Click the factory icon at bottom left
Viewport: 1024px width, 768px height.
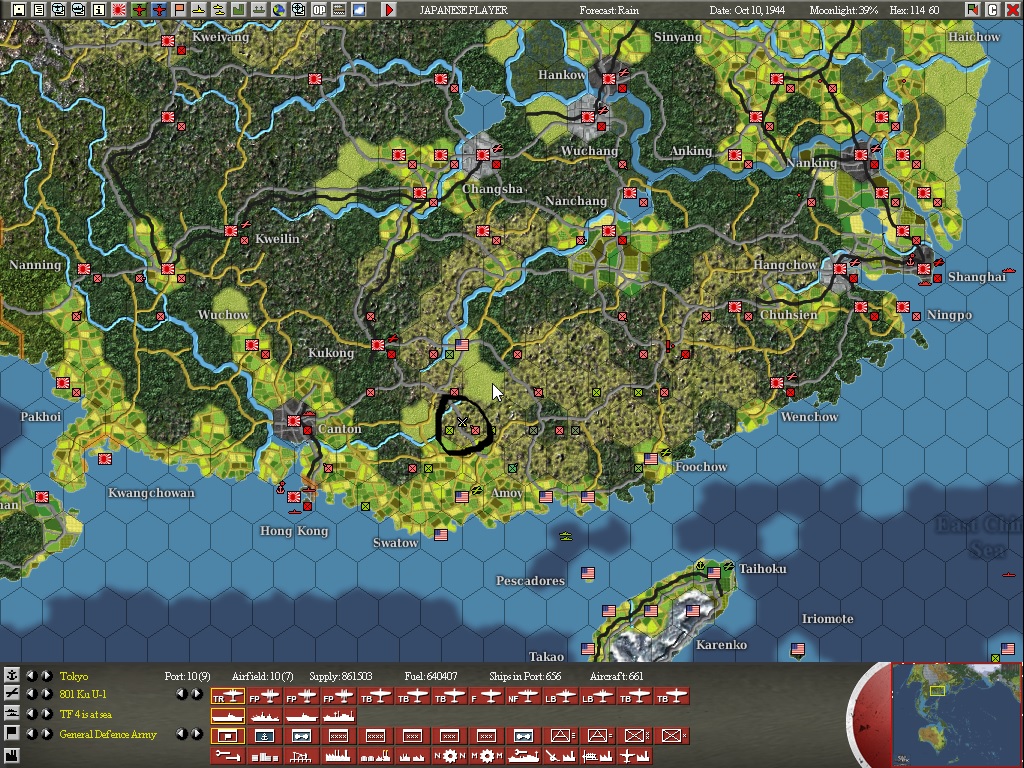(x=11, y=756)
